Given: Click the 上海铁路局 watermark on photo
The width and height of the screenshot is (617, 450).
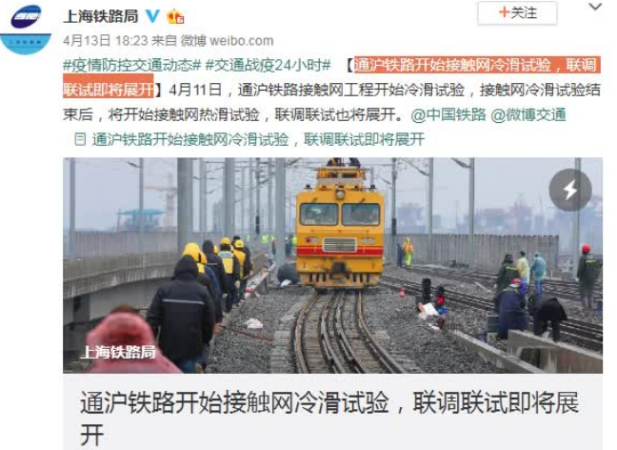Looking at the screenshot, I should [118, 352].
